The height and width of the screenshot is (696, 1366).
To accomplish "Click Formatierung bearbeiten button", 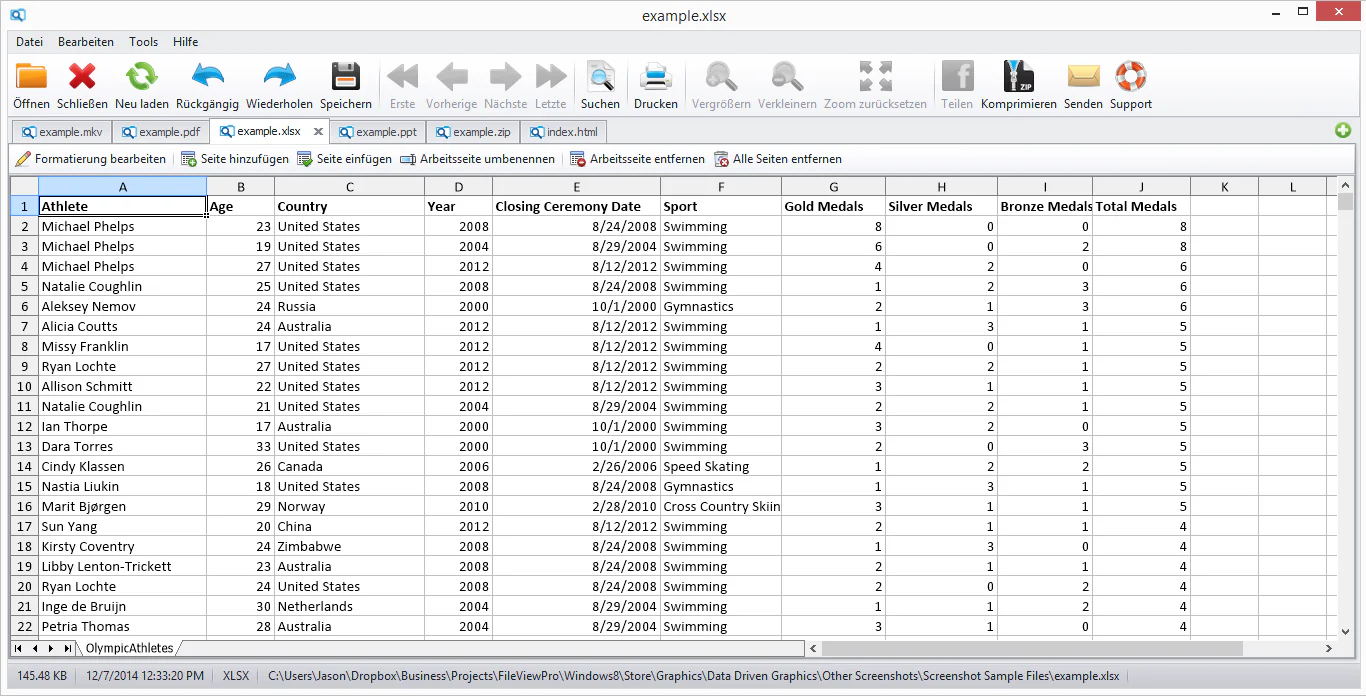I will point(91,159).
